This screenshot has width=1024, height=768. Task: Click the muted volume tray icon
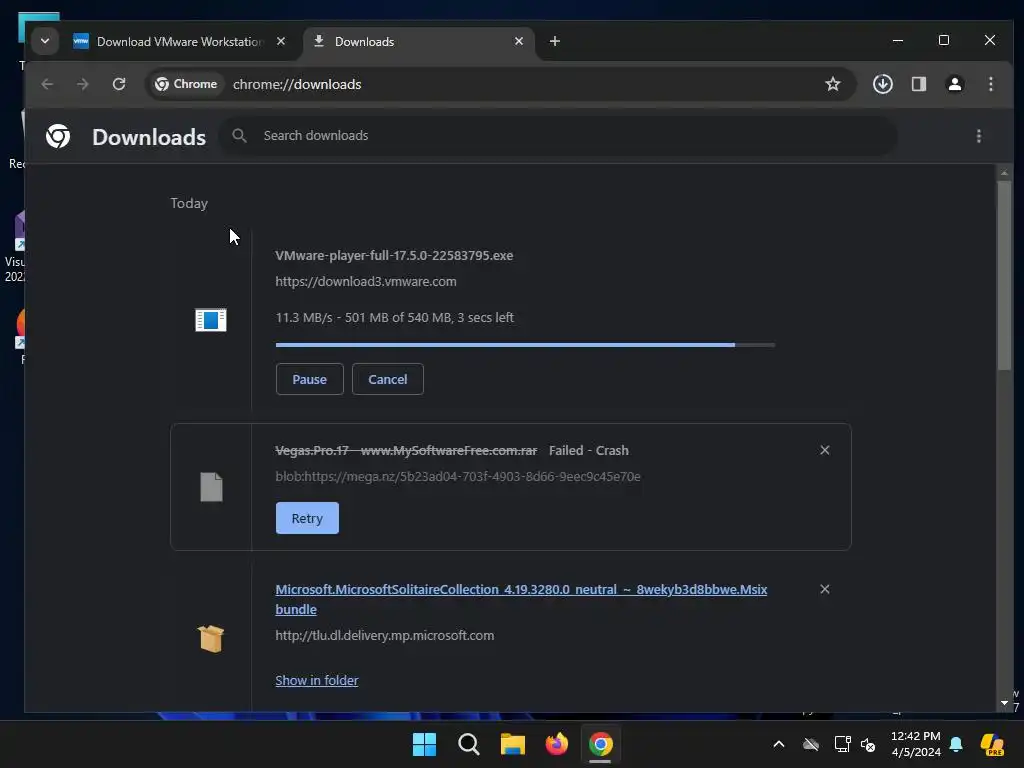pyautogui.click(x=868, y=744)
